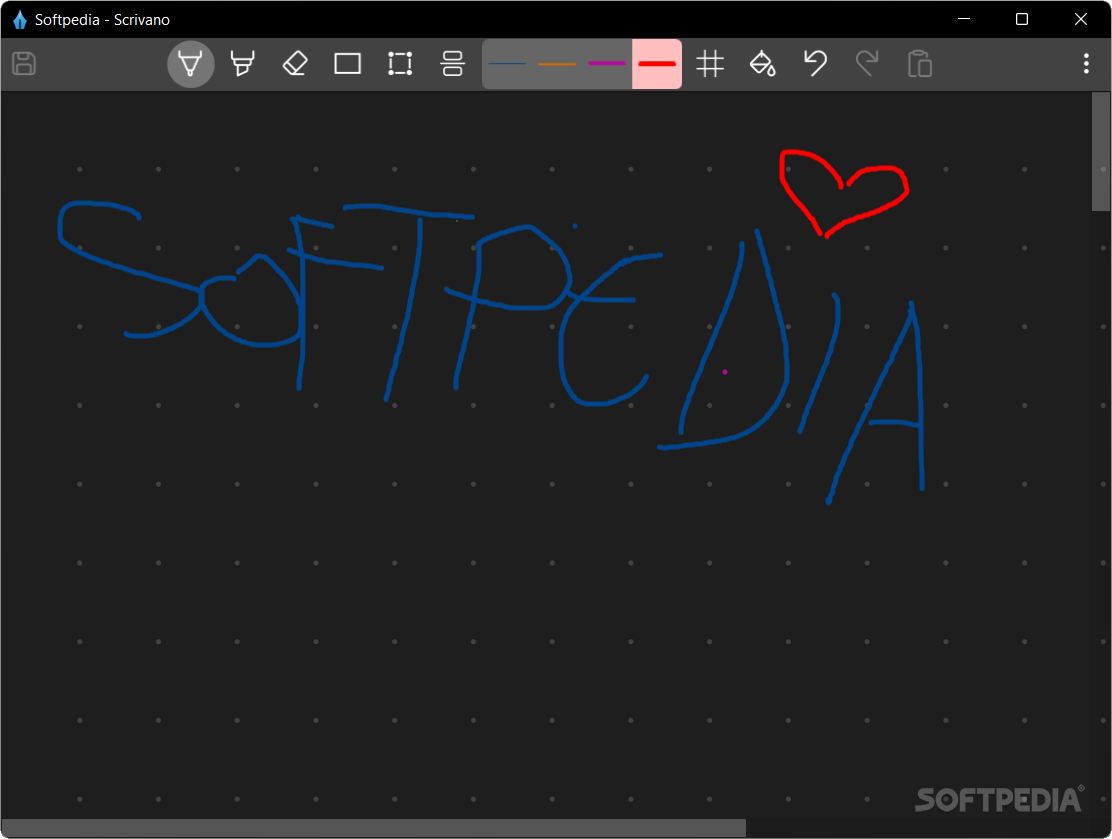Select the Pen tool
Image resolution: width=1112 pixels, height=839 pixels.
(190, 64)
